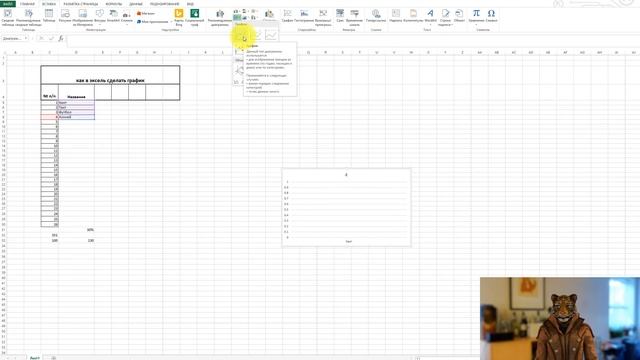Insert a Таблица from the ribbon
This screenshot has width=640, height=360.
pyautogui.click(x=49, y=16)
